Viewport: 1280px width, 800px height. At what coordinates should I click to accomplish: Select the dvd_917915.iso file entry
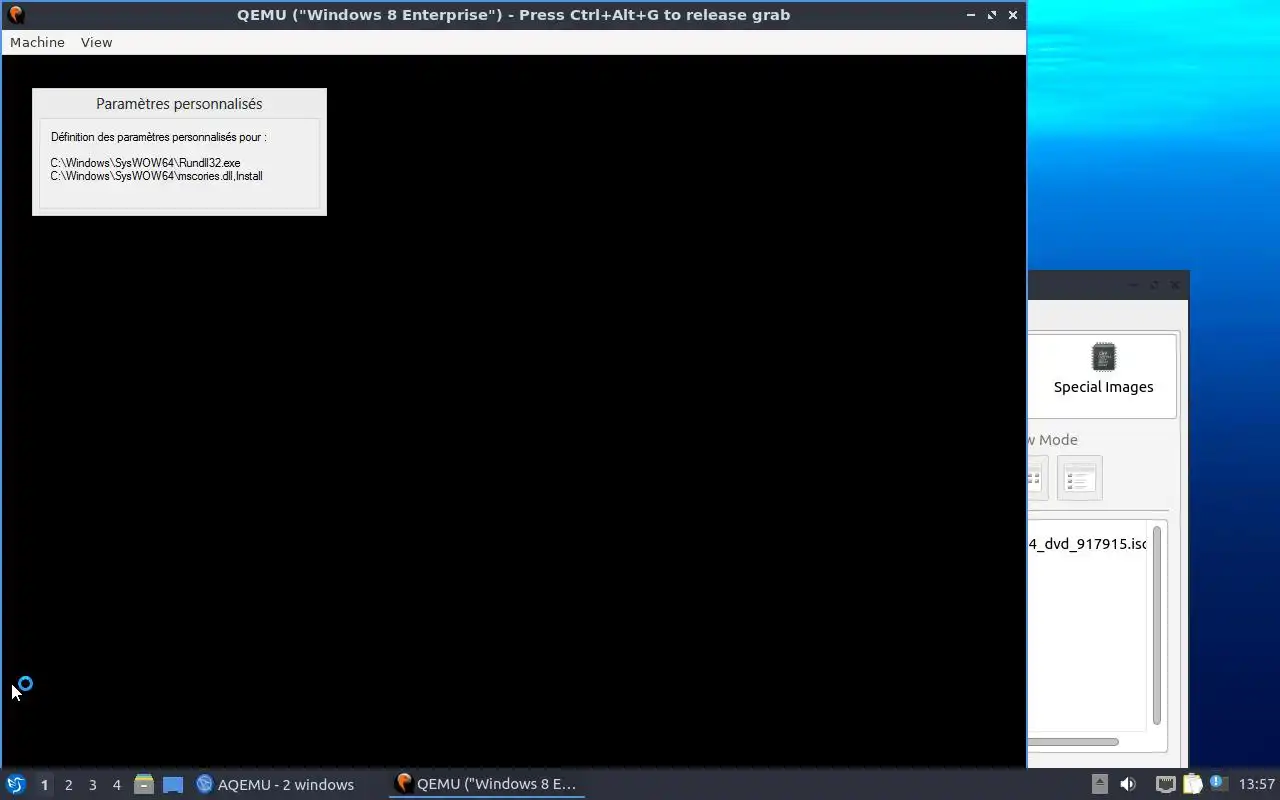pos(1087,544)
